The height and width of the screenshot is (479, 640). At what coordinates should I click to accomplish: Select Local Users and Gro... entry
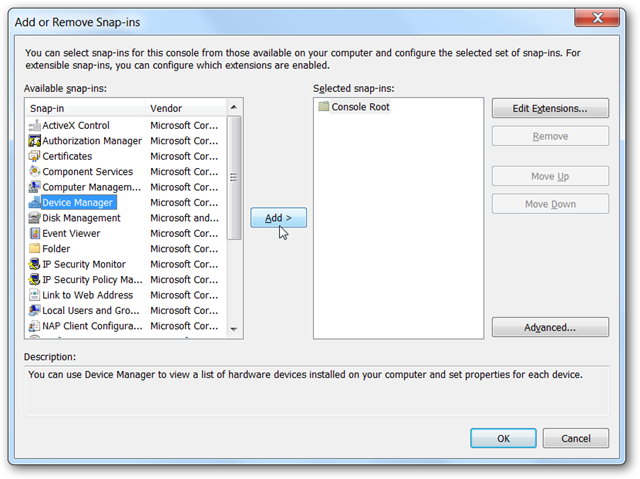91,310
